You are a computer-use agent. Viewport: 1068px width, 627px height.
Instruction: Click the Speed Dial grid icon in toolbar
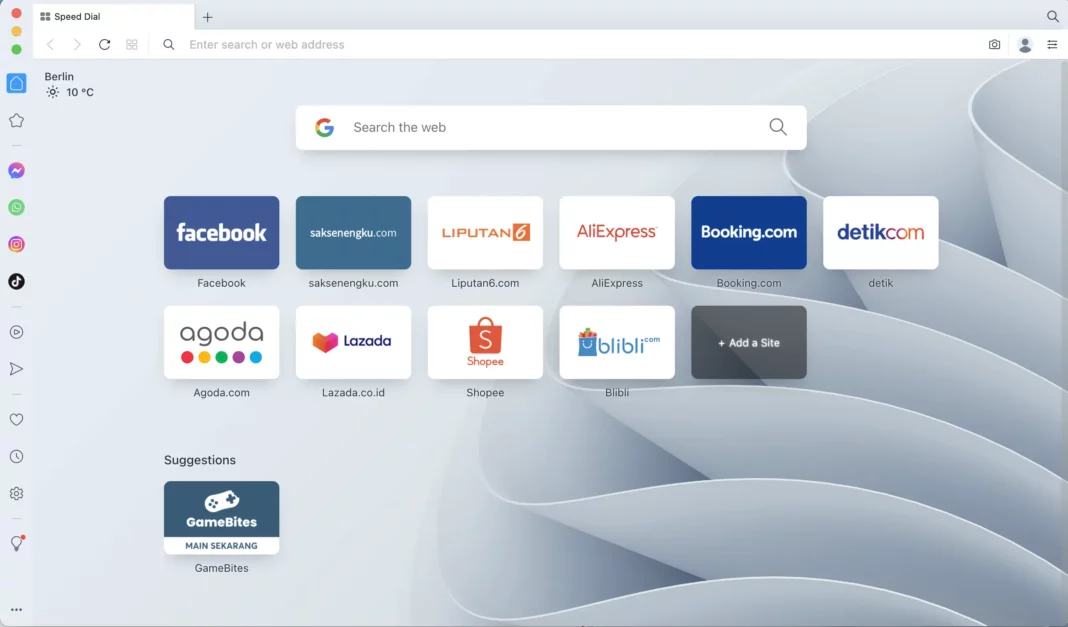131,44
